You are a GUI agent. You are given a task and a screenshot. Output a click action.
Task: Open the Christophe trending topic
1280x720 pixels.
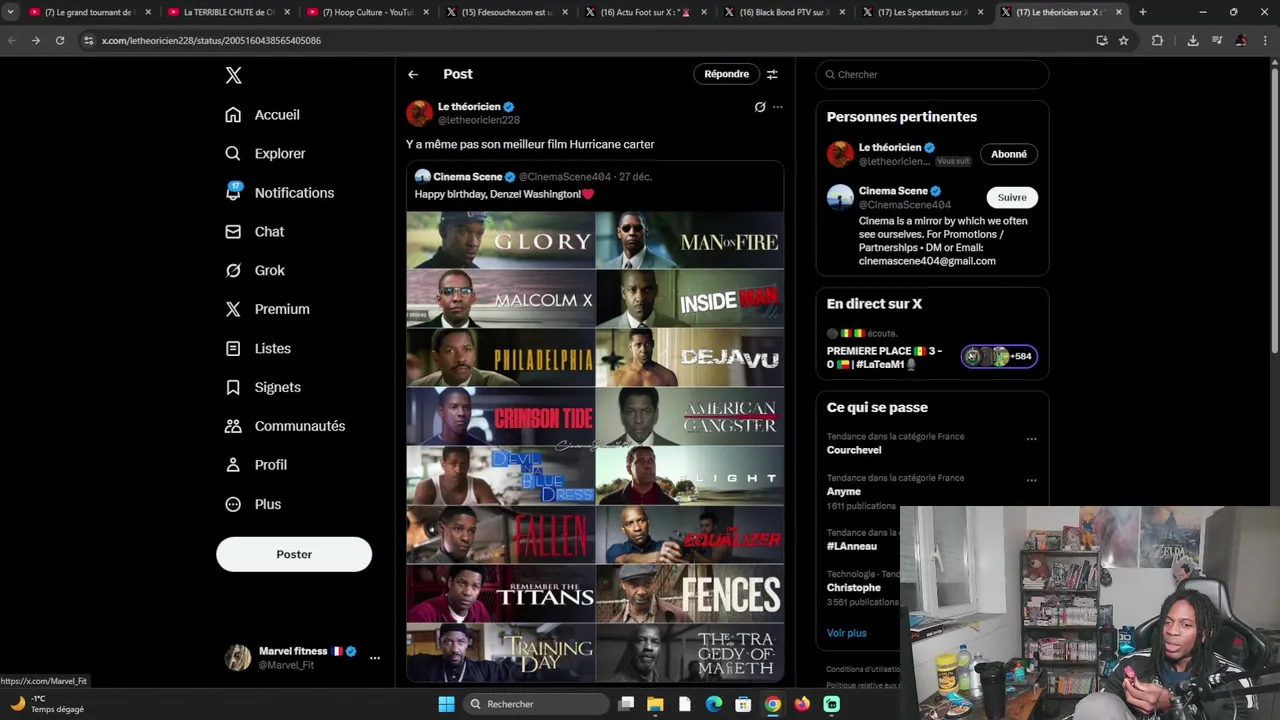854,588
